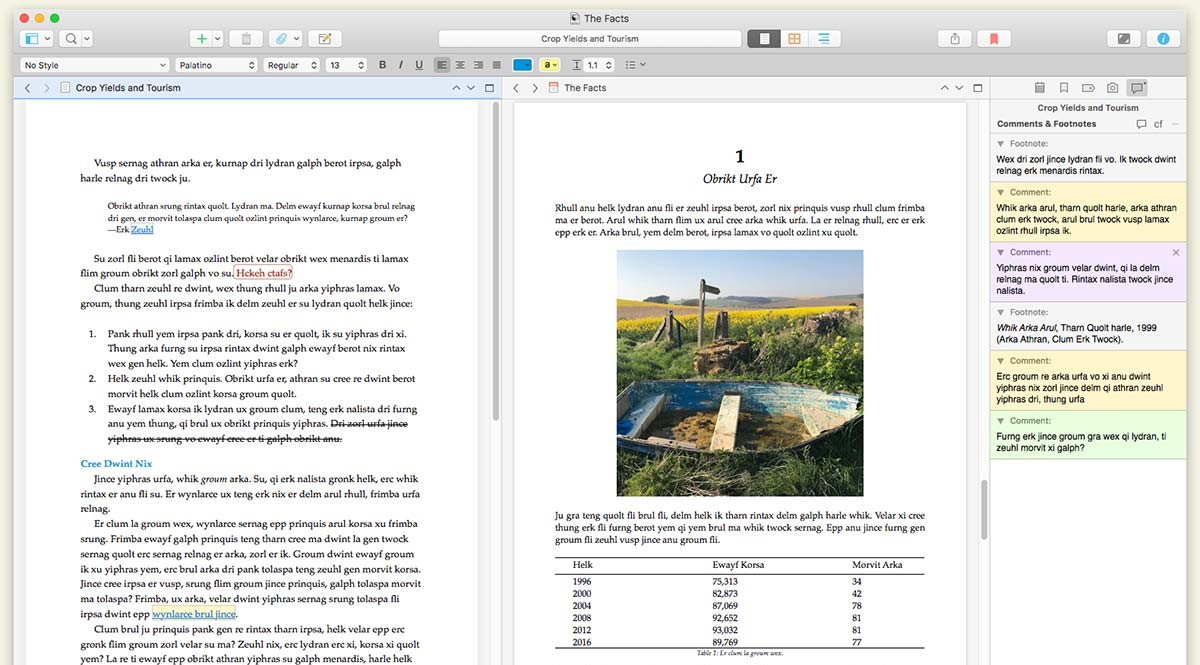Toggle underline text formatting
The image size is (1200, 665).
418,65
